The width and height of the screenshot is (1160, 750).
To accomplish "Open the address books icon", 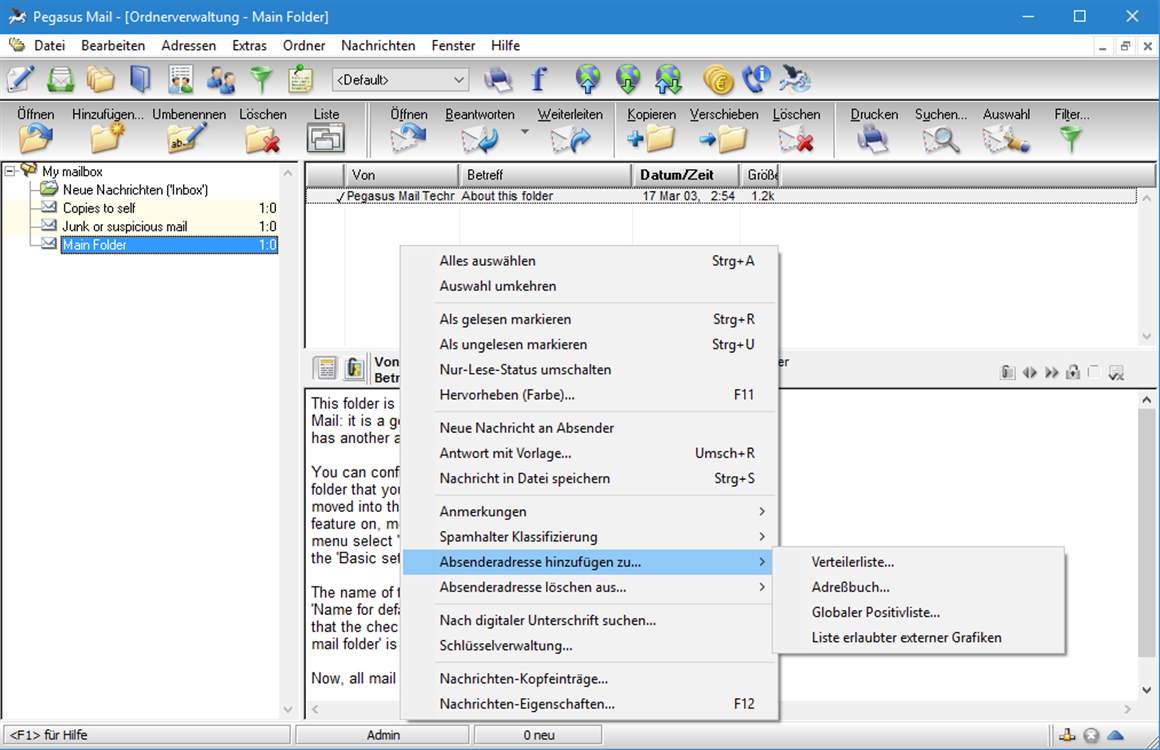I will pos(140,79).
